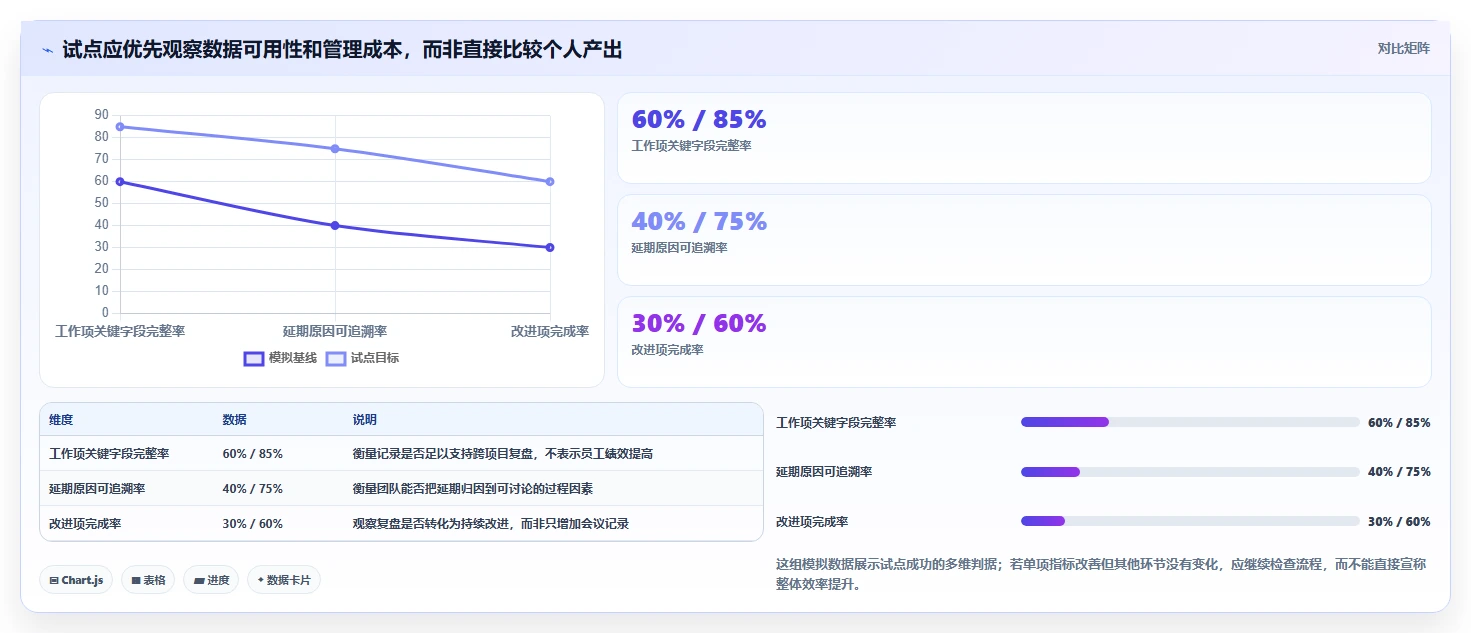Click the 40% / 75% data card
Viewport: 1471px width, 633px height.
point(1024,240)
